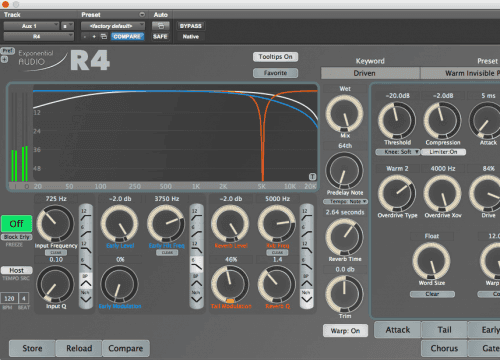Viewport: 500px width, 360px height.
Task: Toggle automation SAFE mode
Action: 160,37
